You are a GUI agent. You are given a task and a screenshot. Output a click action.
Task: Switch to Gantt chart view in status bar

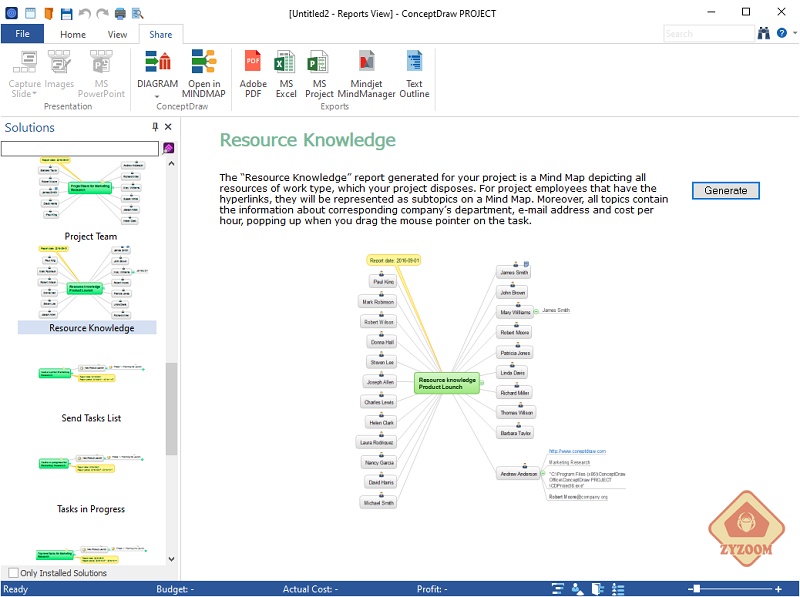[558, 589]
